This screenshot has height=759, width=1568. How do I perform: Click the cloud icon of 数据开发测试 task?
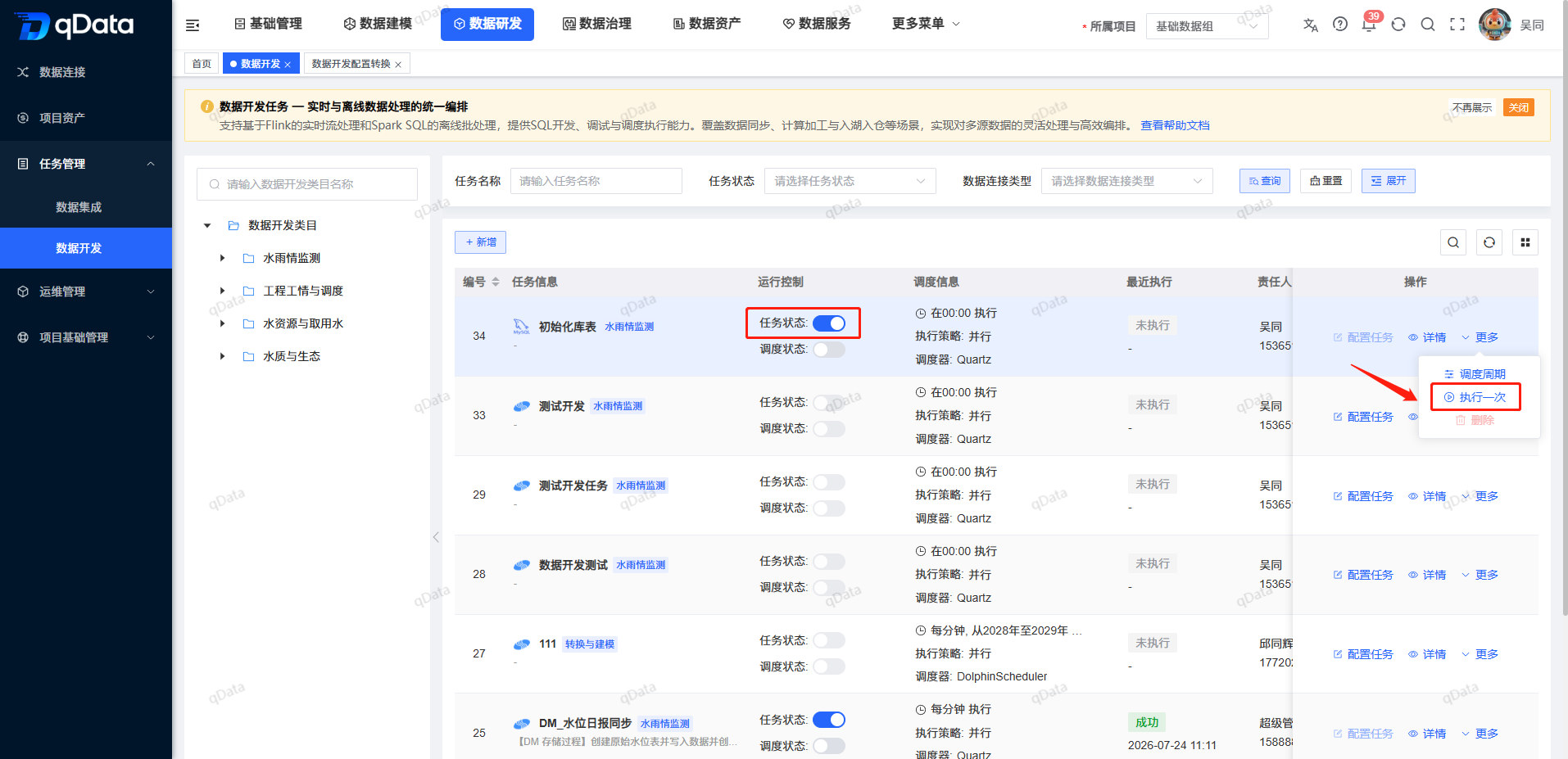[521, 565]
